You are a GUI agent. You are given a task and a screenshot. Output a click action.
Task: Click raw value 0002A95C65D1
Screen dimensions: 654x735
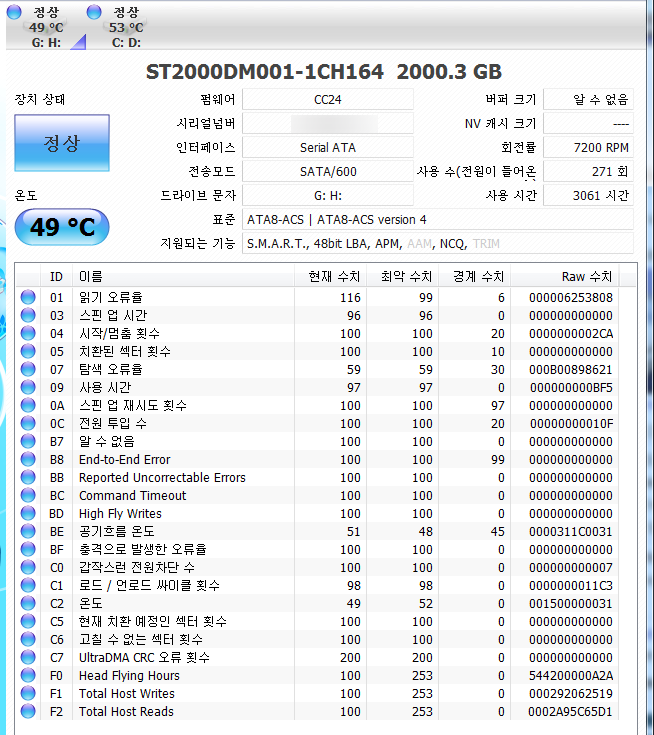pos(570,712)
